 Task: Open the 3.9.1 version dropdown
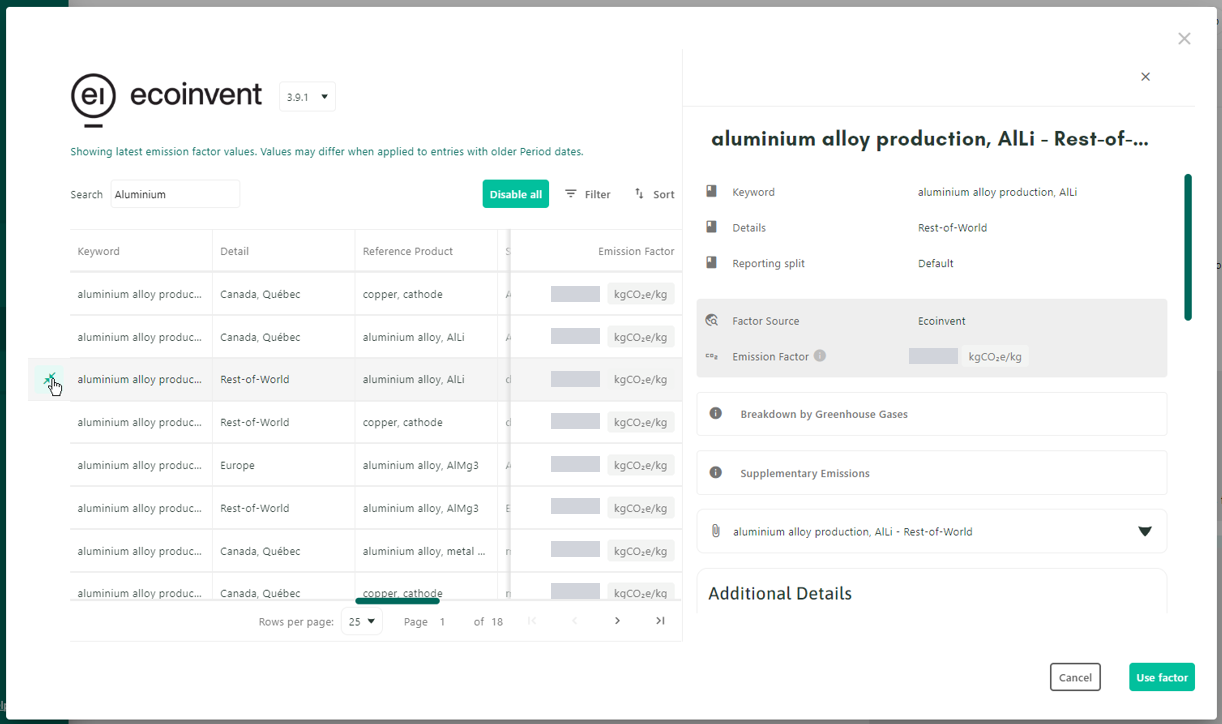(307, 97)
